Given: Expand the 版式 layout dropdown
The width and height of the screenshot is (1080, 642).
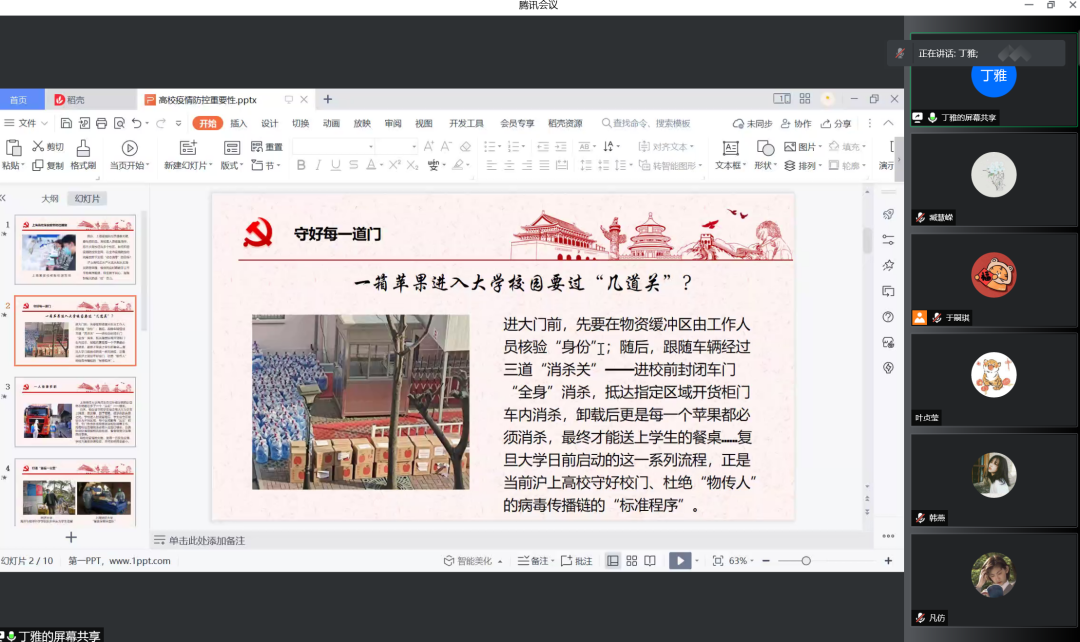Looking at the screenshot, I should [232, 166].
